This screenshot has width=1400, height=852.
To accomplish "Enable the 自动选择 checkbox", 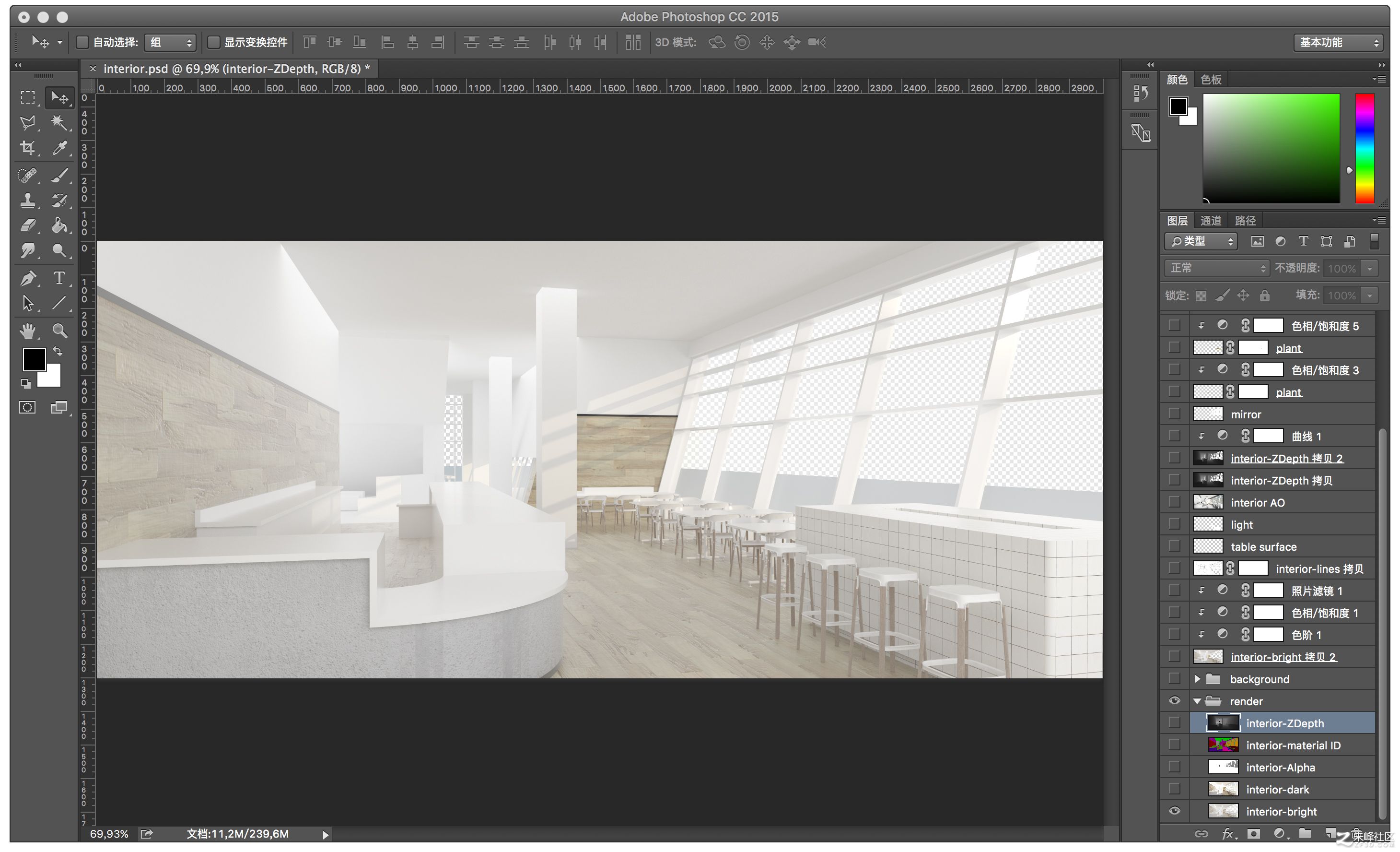I will click(83, 42).
